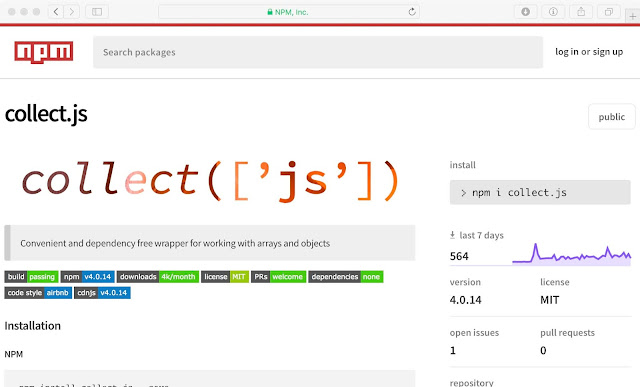640x387 pixels.
Task: Click the collect(['js']) banner image
Action: 210,181
